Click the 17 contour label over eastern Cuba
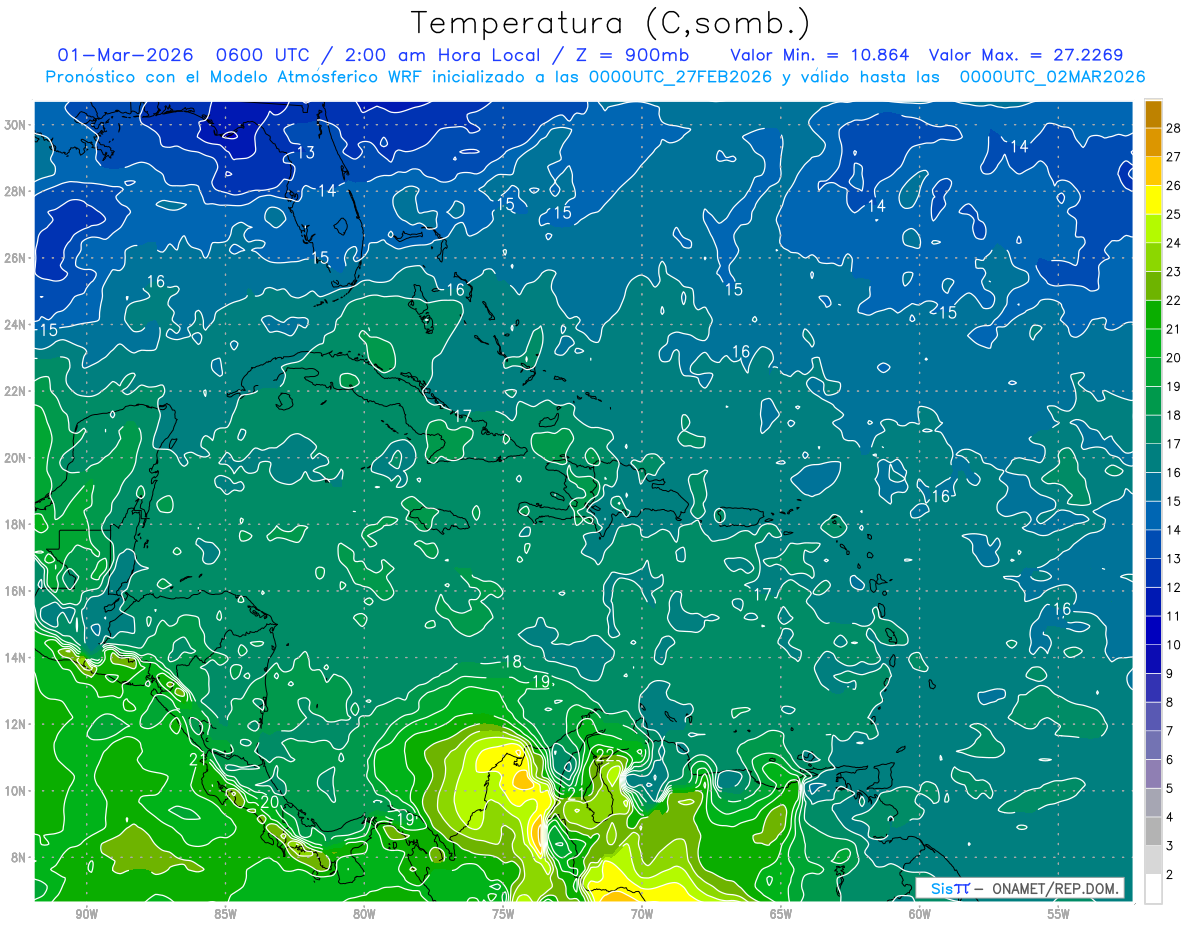This screenshot has width=1200, height=927. coord(461,416)
